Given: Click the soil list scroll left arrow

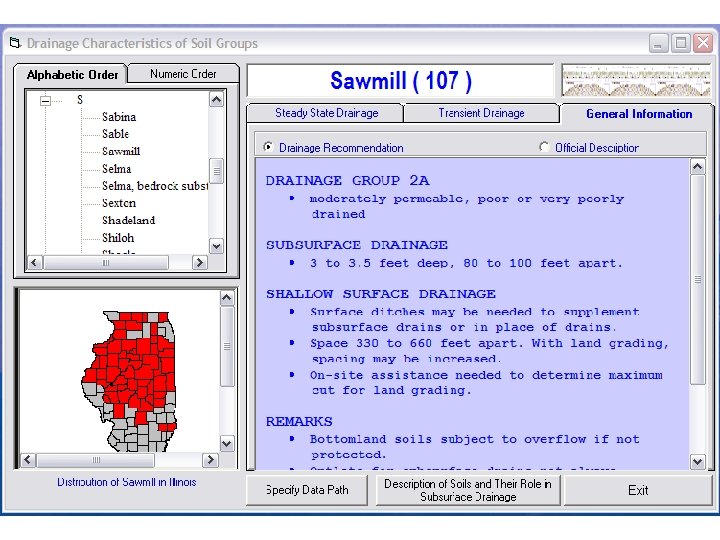Looking at the screenshot, I should [35, 262].
